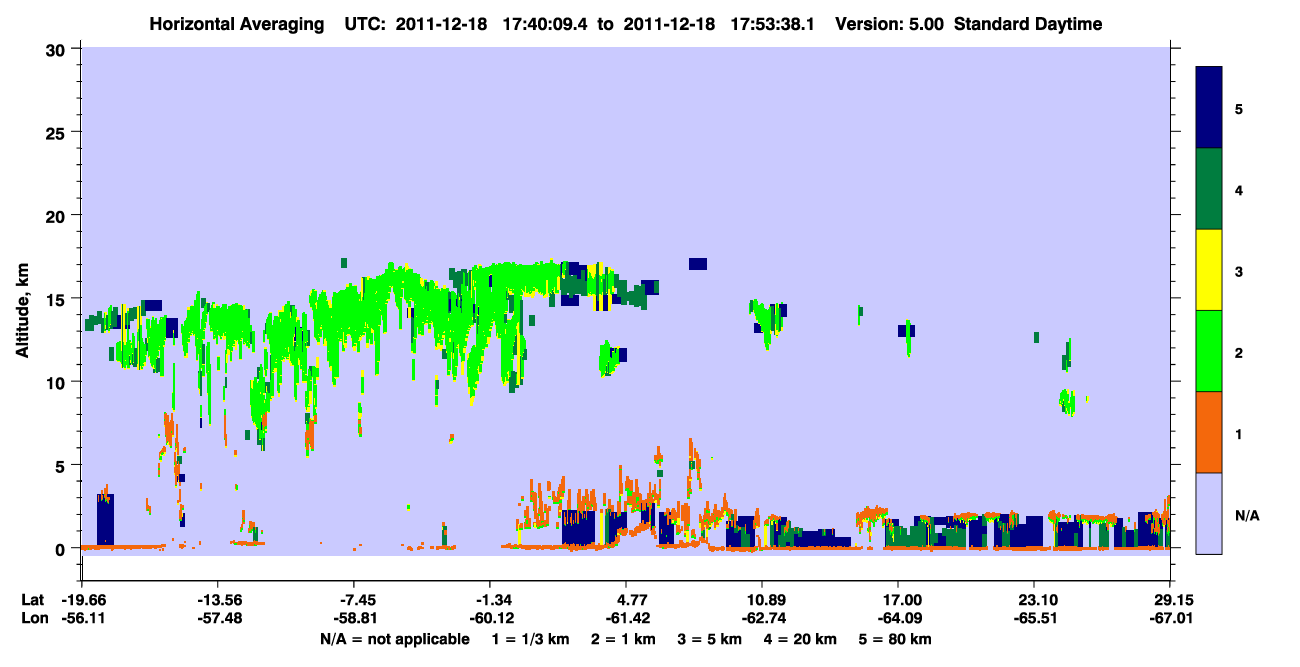Click the 'Lat' row label
1300x667 pixels.
[x=33, y=600]
